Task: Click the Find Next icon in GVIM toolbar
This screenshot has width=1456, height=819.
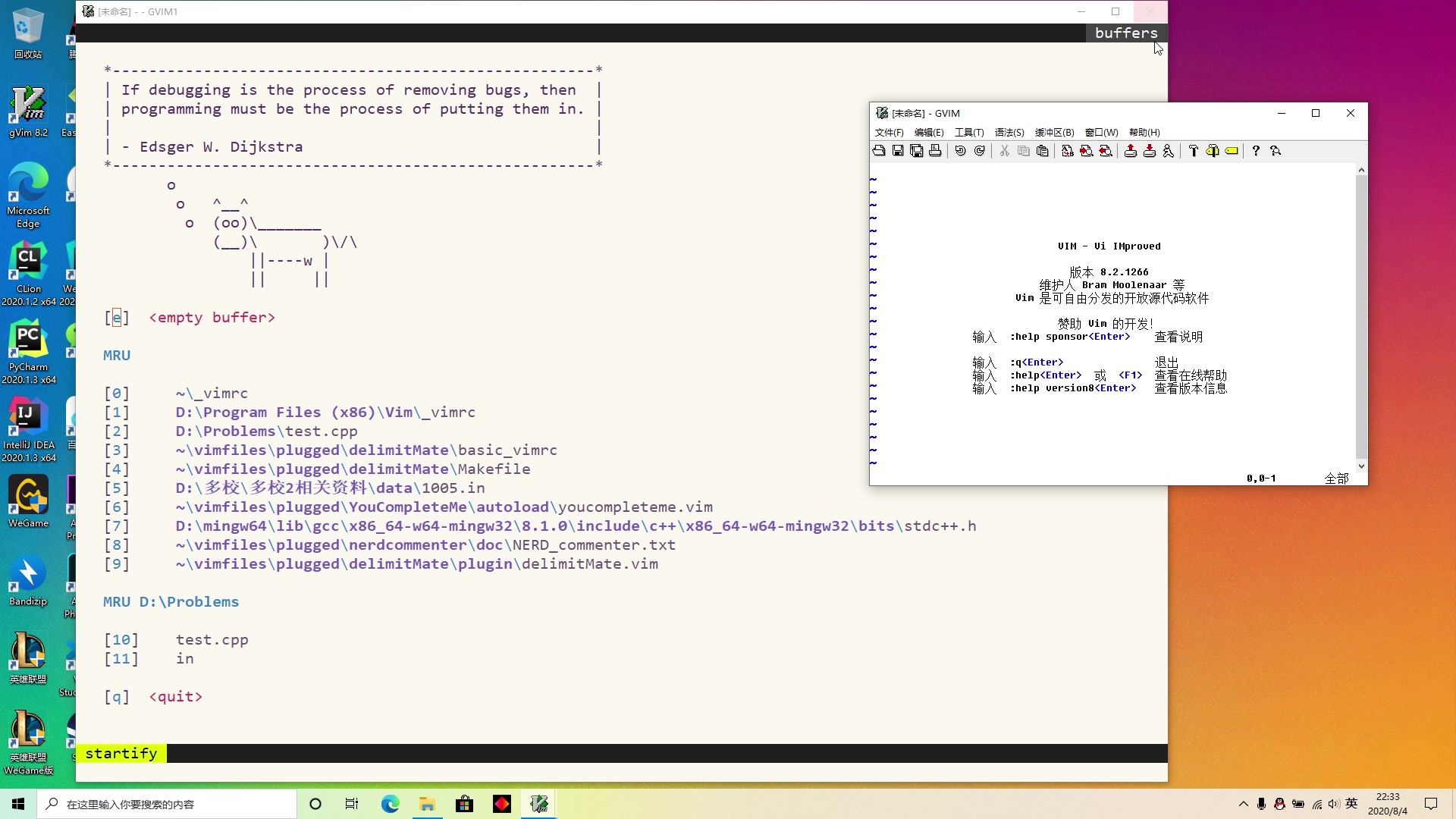Action: point(1087,151)
